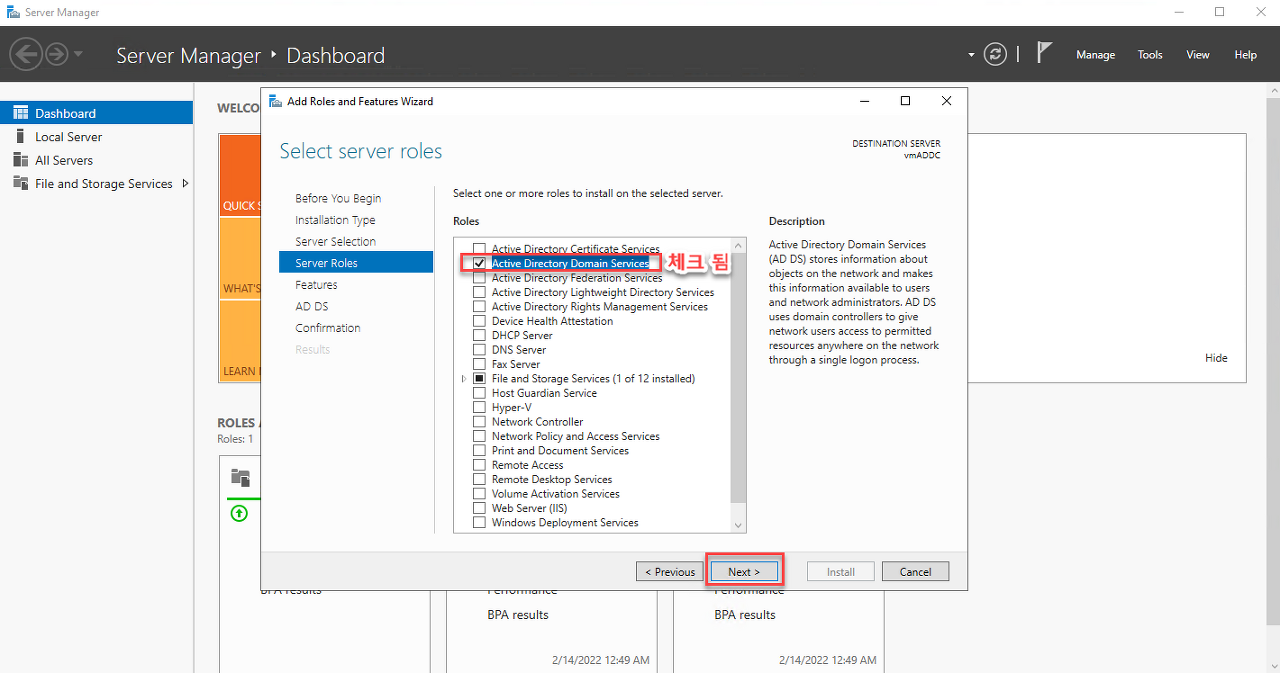Go to Server Selection step

(335, 242)
